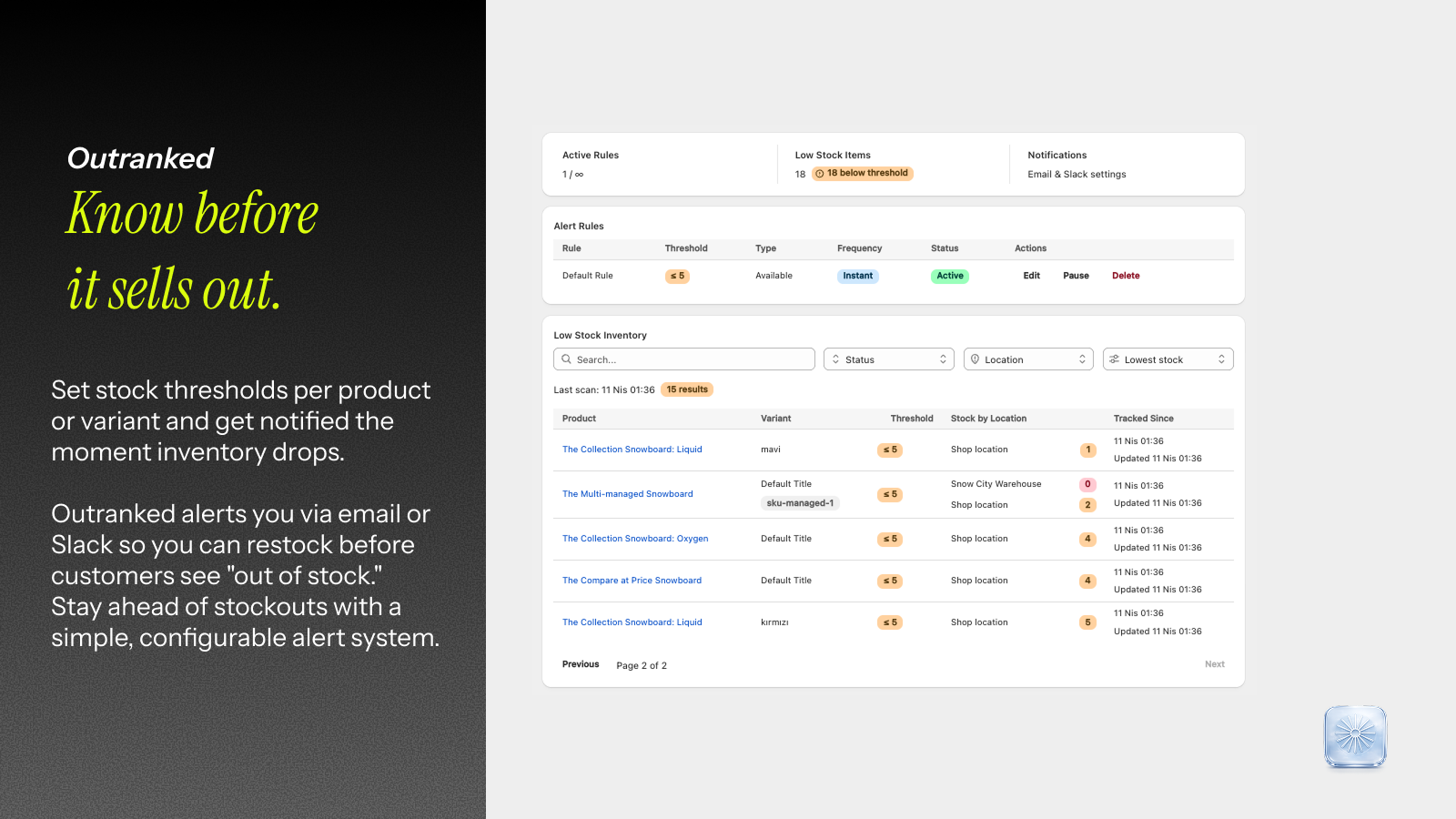The width and height of the screenshot is (1456, 819).
Task: Click the Active status badge
Action: 950,276
